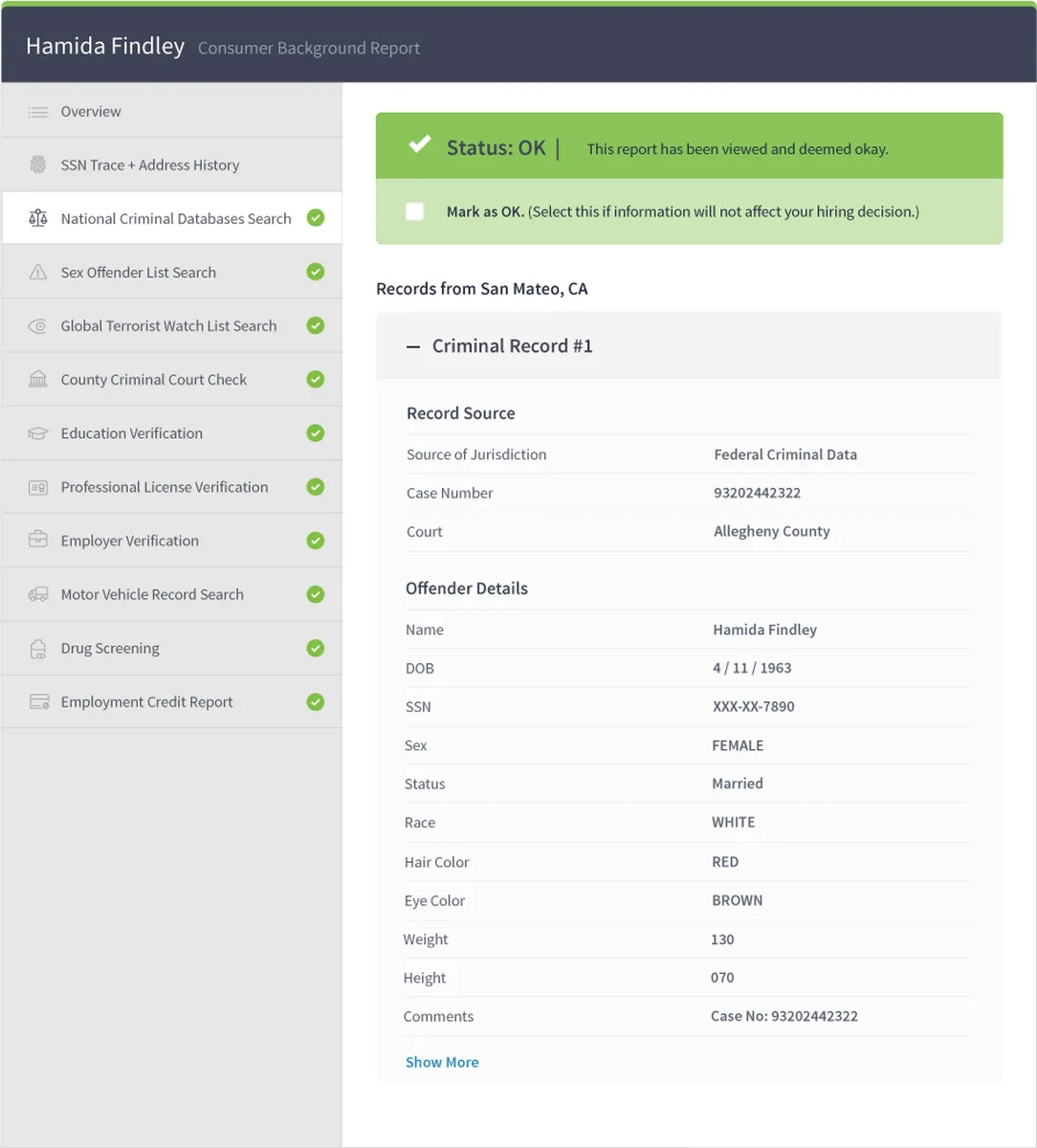Screen dimensions: 1037x1148
Task: Click the ID card icon for Professional License
Action: point(38,488)
